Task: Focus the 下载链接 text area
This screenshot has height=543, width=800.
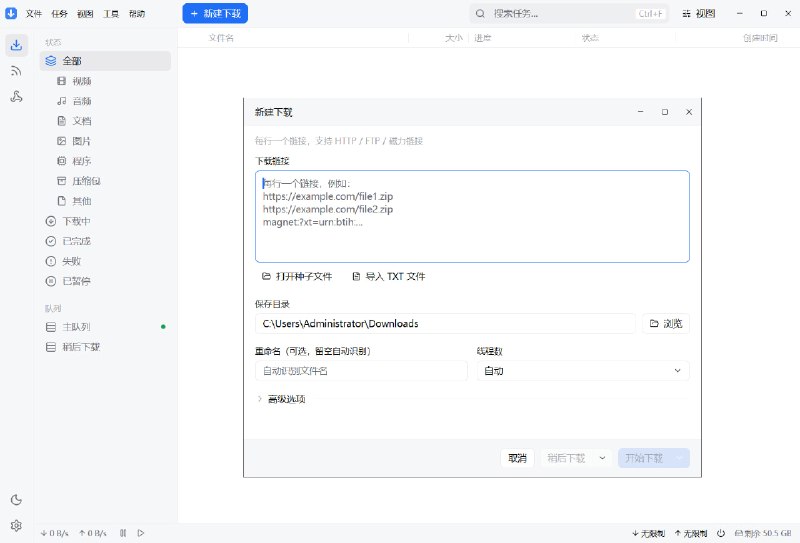Action: [472, 216]
